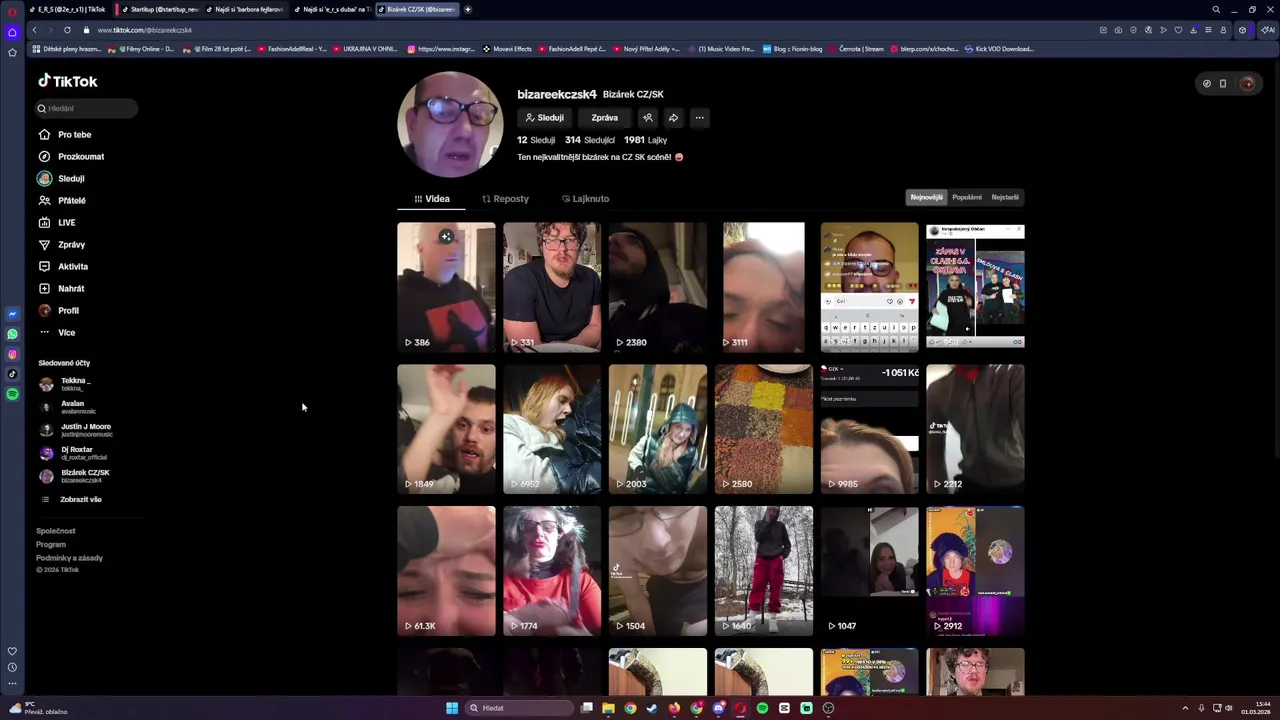Reload the page in the browser
The width and height of the screenshot is (1280, 720).
tap(67, 30)
